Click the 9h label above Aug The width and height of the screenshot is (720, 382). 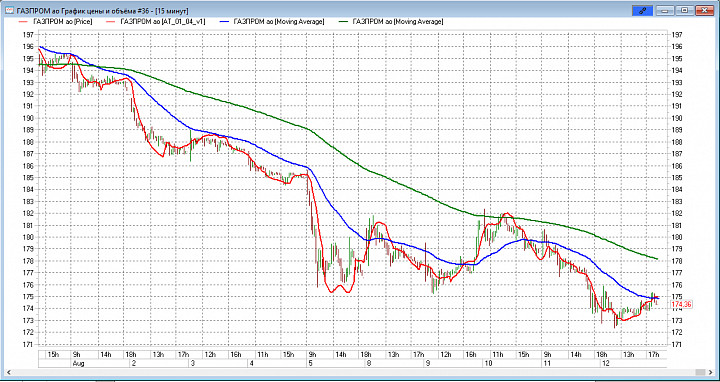pos(77,354)
